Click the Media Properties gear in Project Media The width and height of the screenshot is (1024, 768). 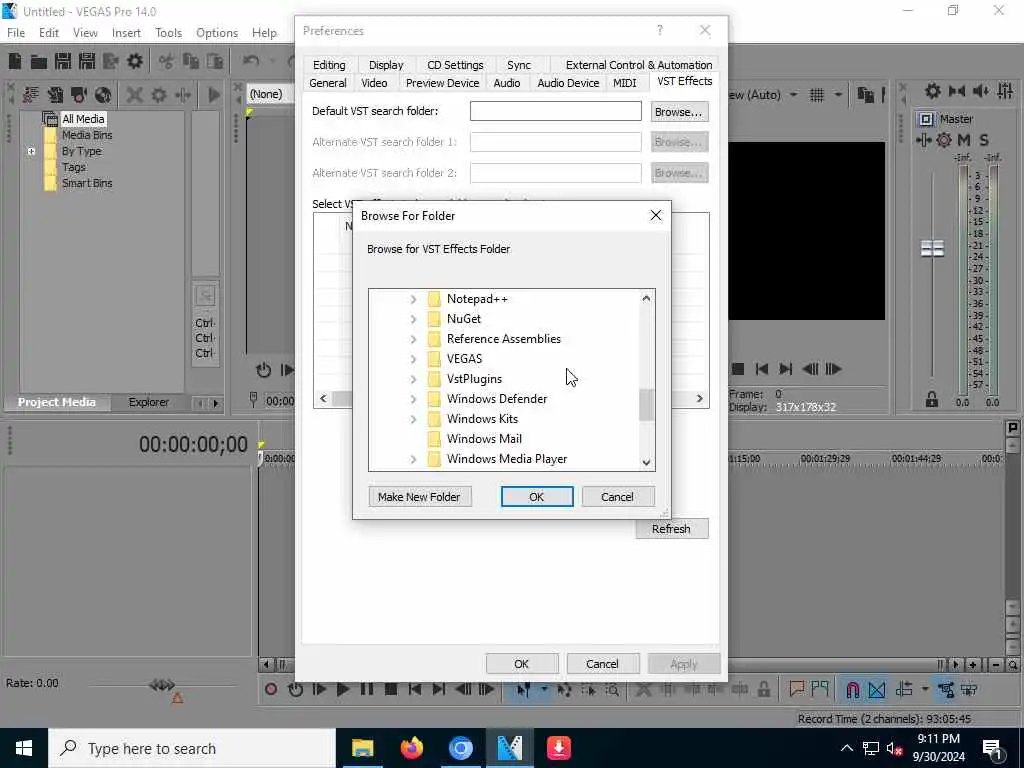click(159, 95)
